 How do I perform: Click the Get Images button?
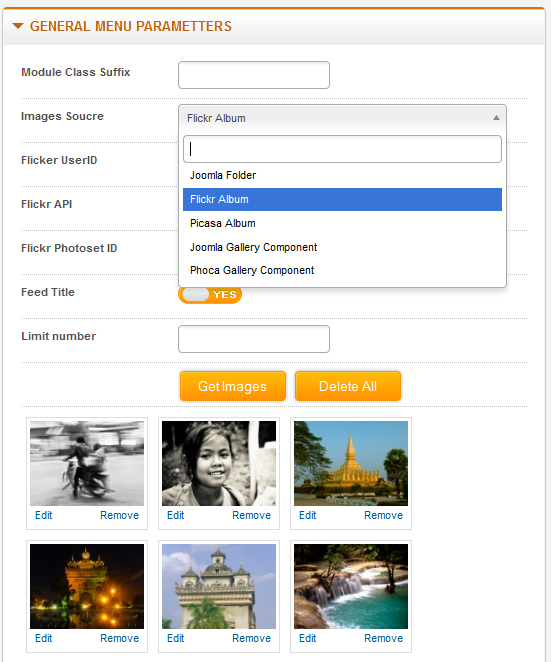(x=233, y=386)
